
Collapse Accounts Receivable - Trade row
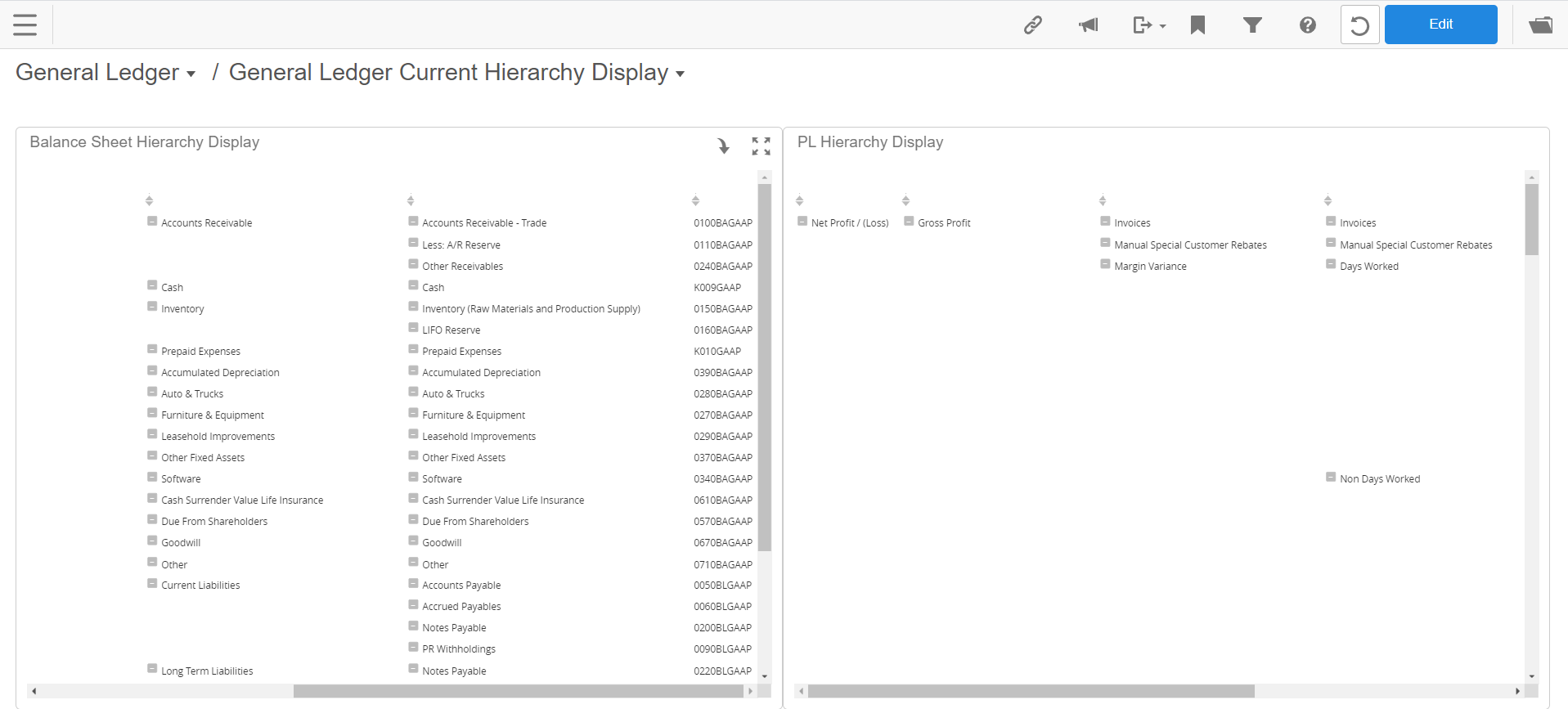(413, 221)
